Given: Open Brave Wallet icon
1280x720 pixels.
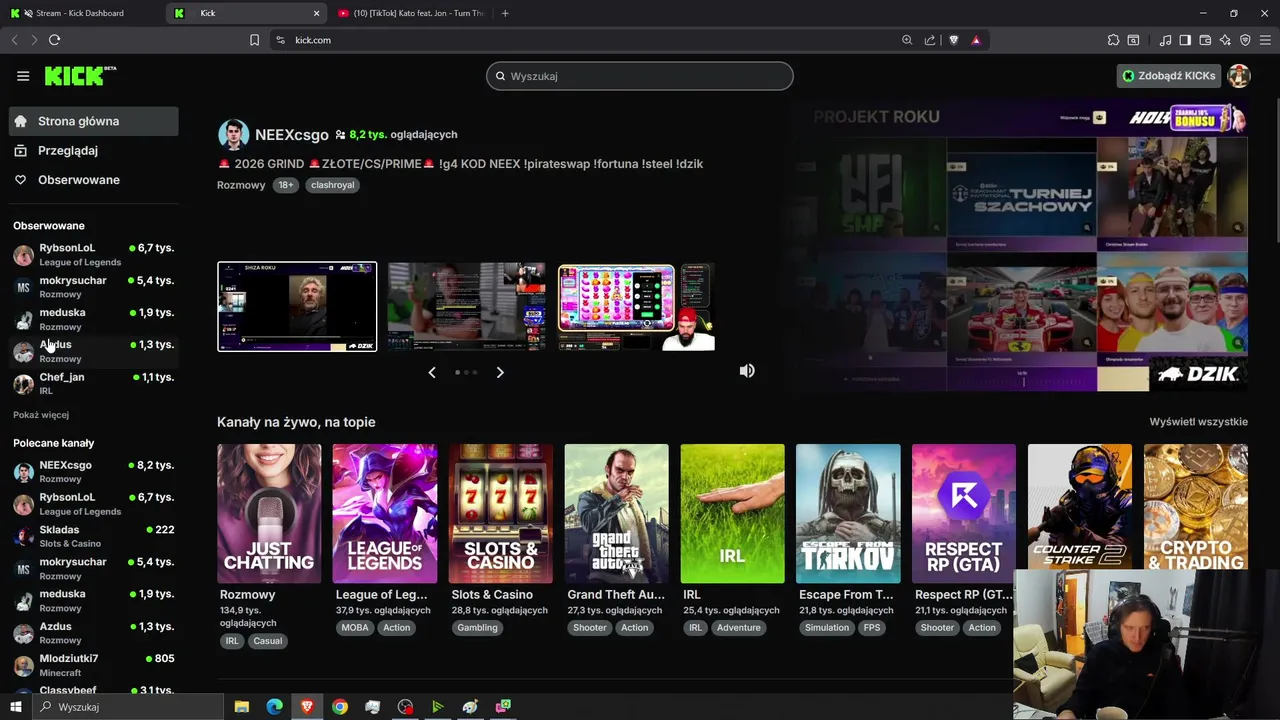Looking at the screenshot, I should coord(1205,40).
